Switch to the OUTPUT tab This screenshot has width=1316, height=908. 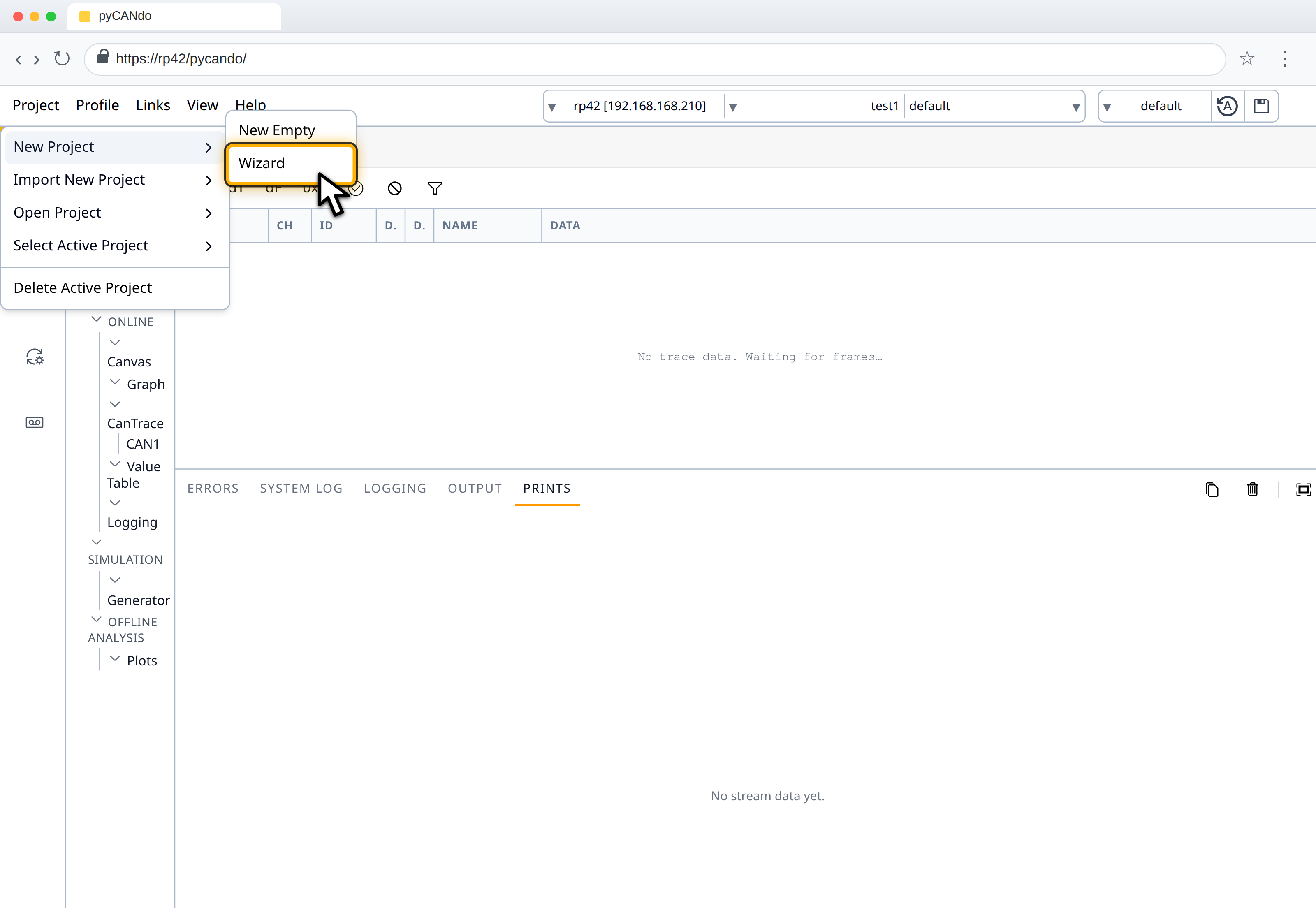[475, 488]
